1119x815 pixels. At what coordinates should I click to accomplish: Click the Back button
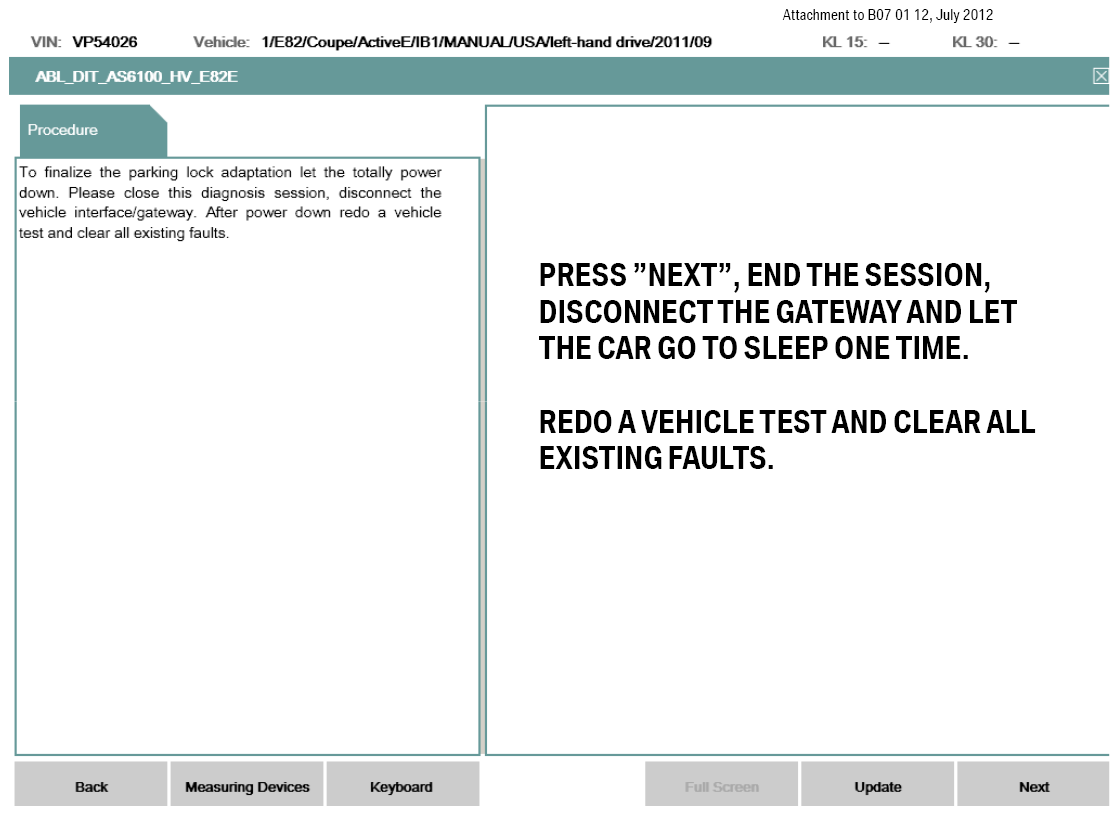click(91, 785)
